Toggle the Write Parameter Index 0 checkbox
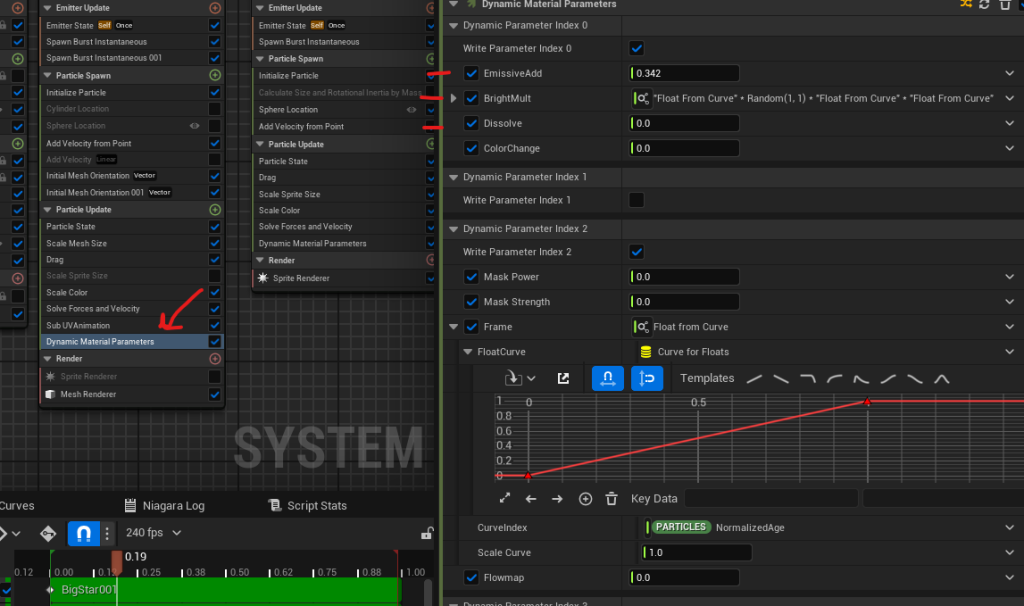This screenshot has width=1024, height=606. coord(637,48)
